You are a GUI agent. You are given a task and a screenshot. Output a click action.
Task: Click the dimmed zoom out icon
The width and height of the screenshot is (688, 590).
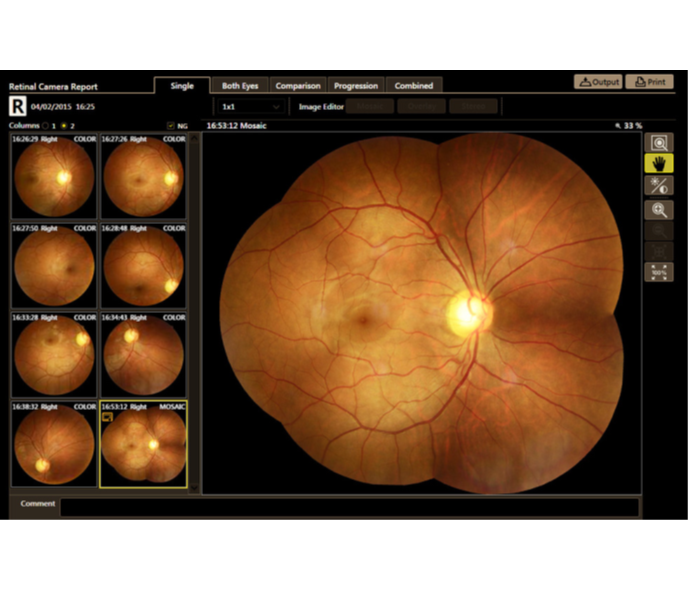point(659,231)
